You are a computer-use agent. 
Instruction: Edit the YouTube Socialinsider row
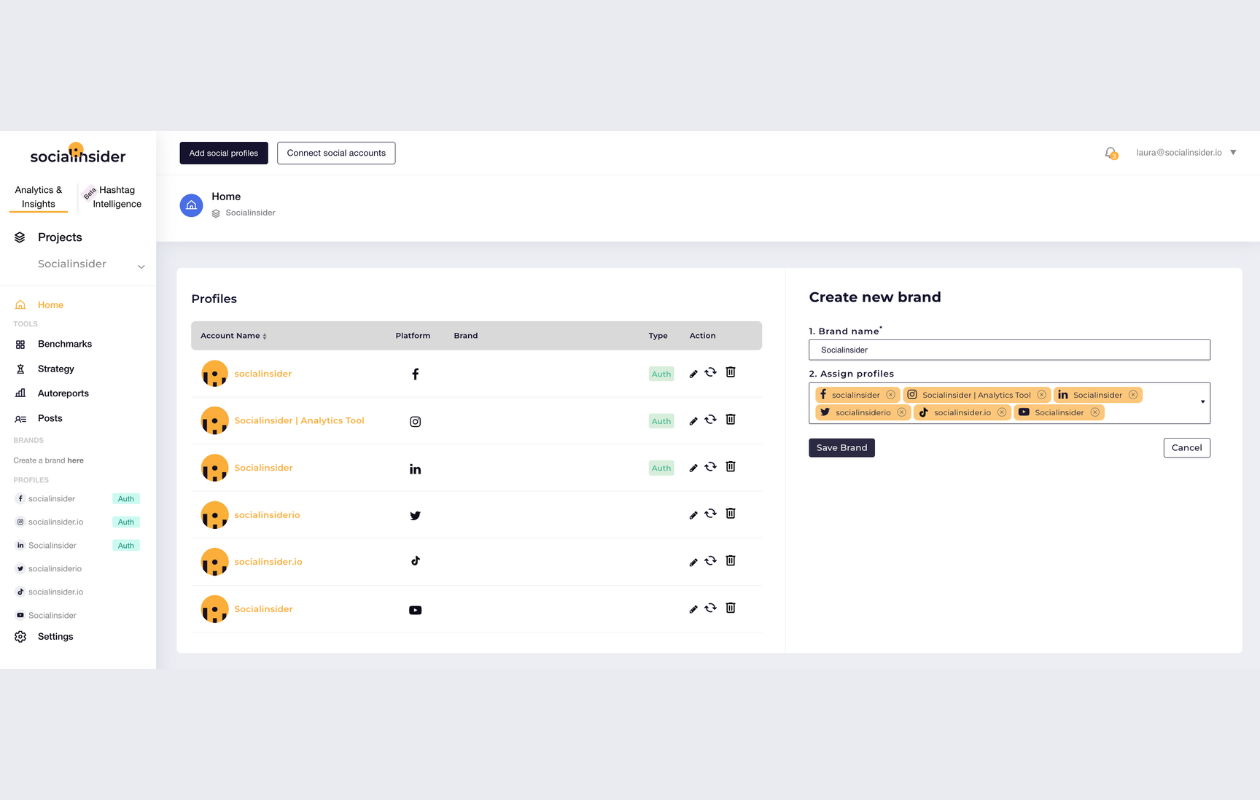coord(694,609)
